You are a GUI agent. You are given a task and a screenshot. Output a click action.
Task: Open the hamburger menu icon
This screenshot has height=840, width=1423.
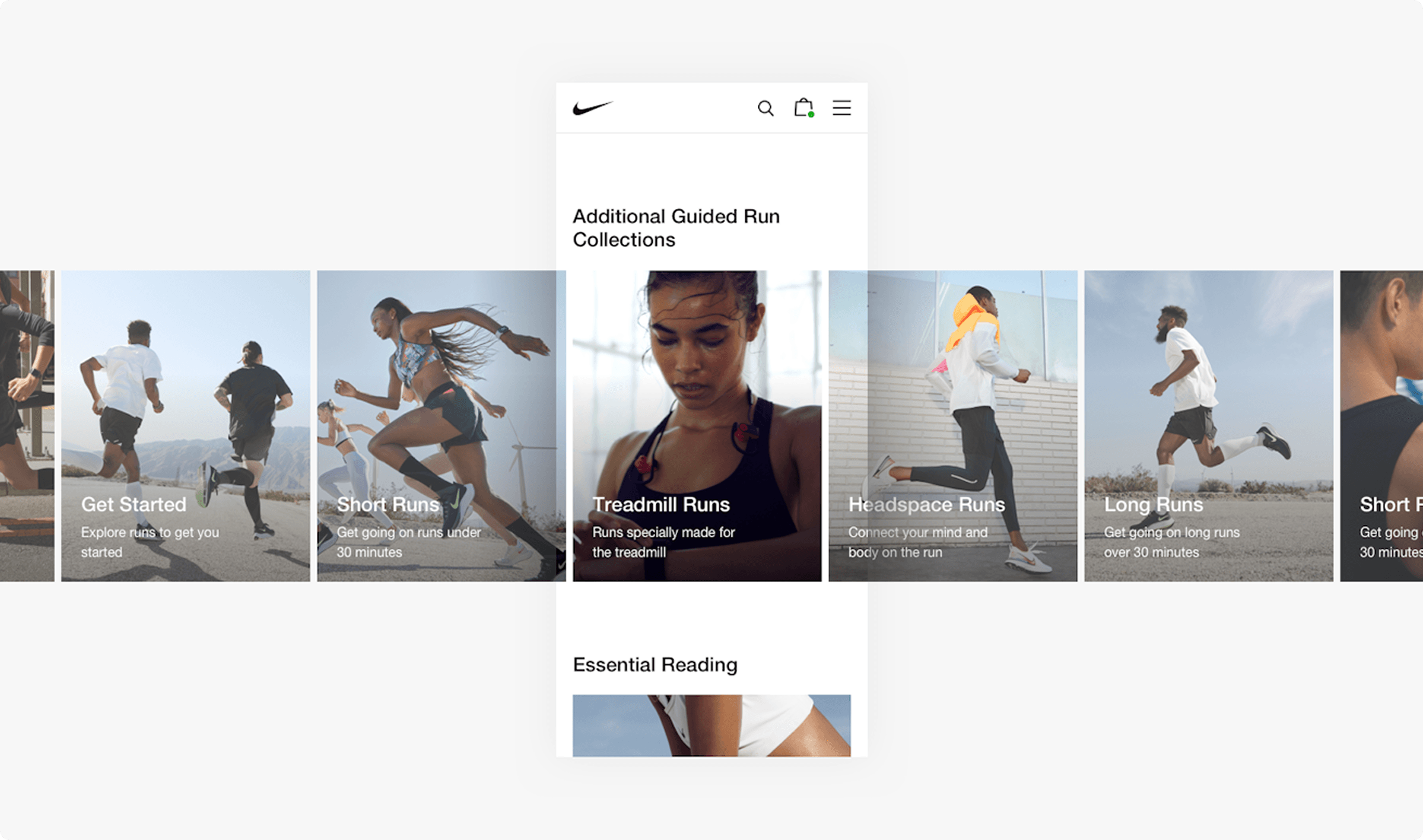click(841, 108)
